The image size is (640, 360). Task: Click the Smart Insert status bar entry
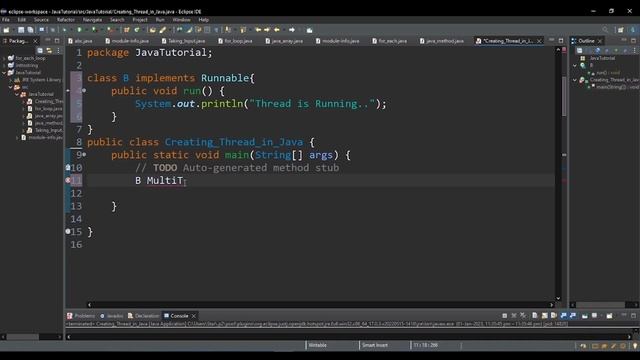coord(375,345)
